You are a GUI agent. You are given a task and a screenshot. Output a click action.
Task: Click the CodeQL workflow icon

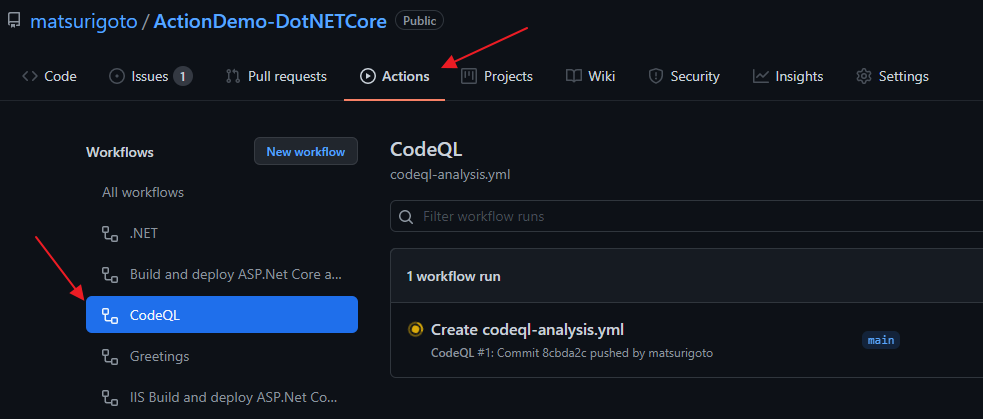point(110,315)
